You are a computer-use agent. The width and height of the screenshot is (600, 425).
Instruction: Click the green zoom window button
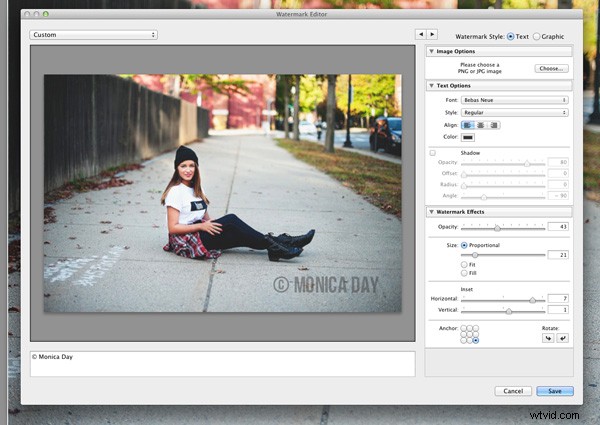tap(46, 14)
